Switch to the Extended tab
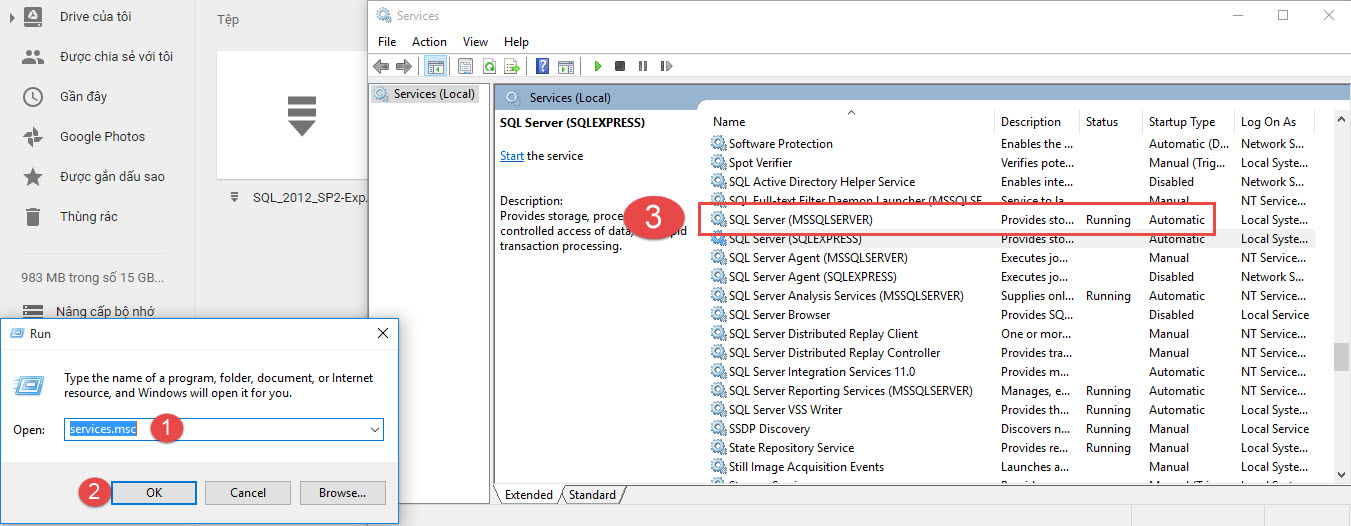Viewport: 1351px width, 526px height. tap(528, 495)
